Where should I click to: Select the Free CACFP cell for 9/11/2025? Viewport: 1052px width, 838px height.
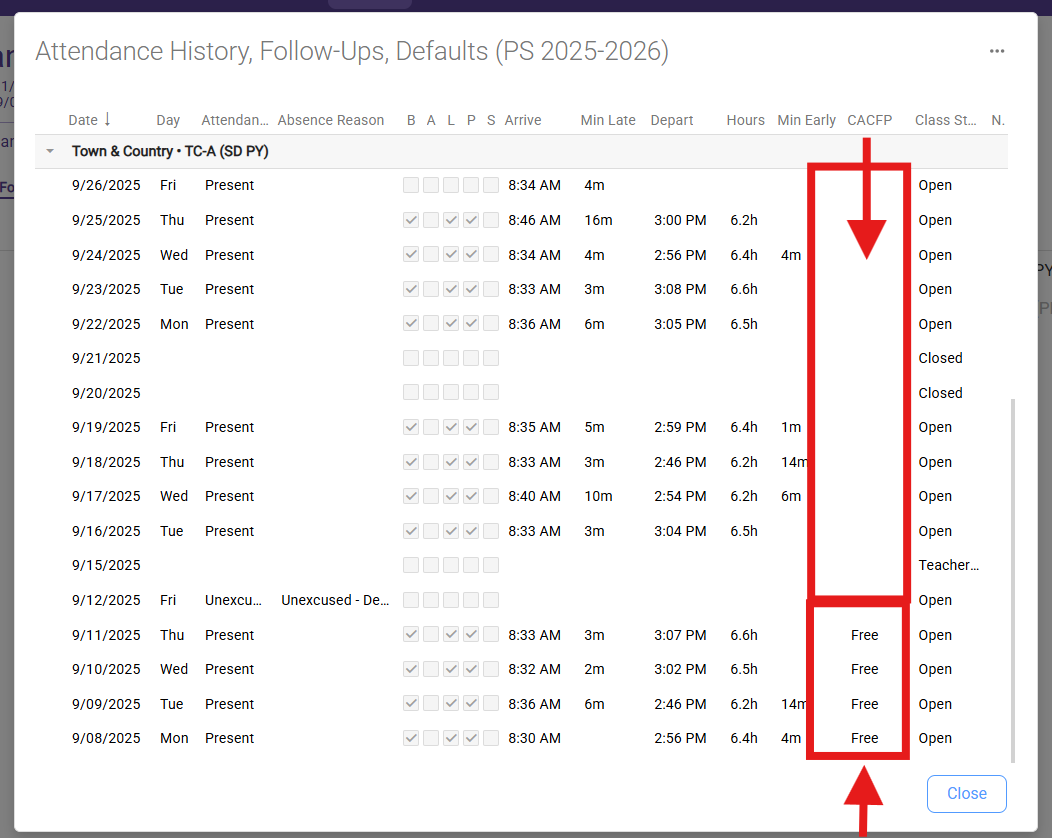pyautogui.click(x=864, y=635)
